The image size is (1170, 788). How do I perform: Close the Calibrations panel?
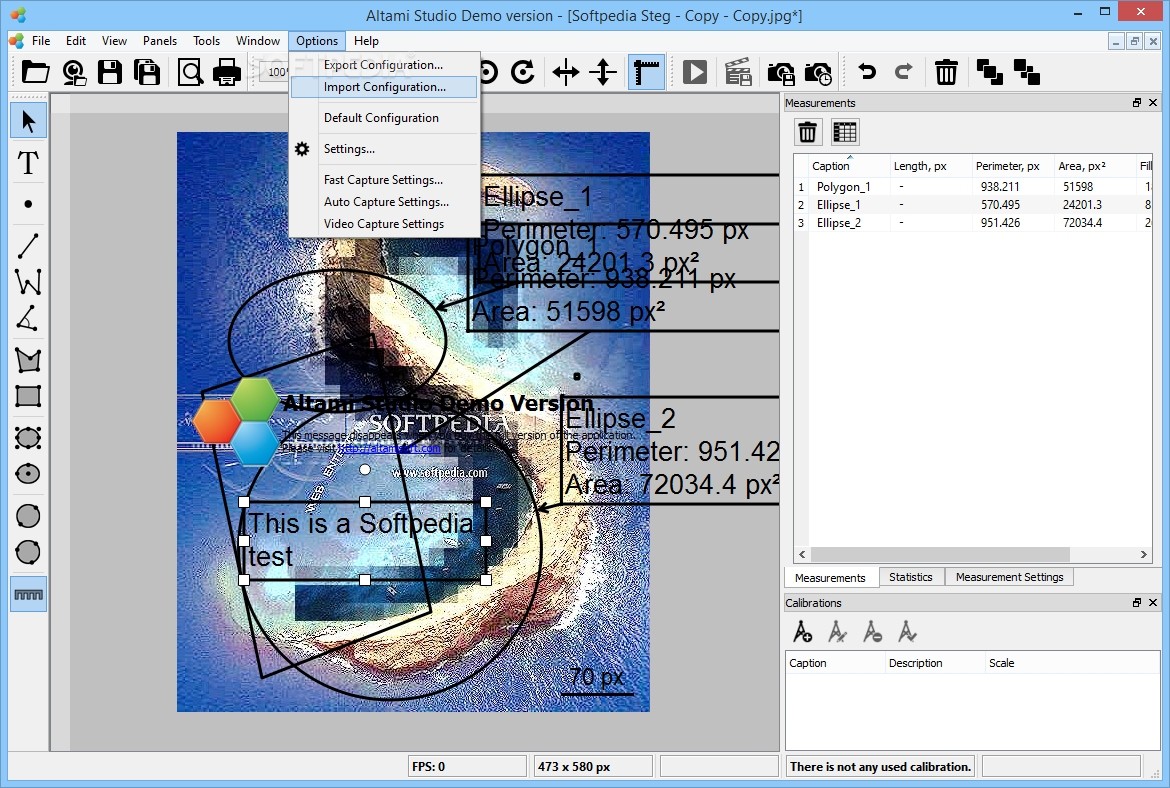[x=1153, y=603]
